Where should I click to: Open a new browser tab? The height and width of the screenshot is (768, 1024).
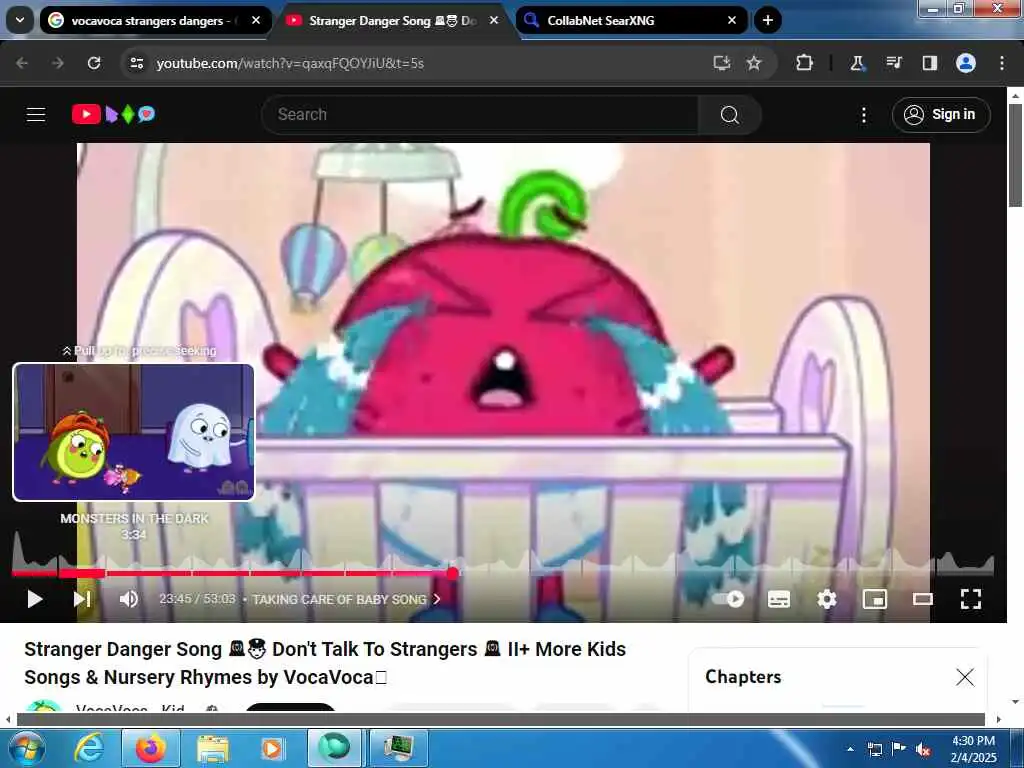point(768,20)
